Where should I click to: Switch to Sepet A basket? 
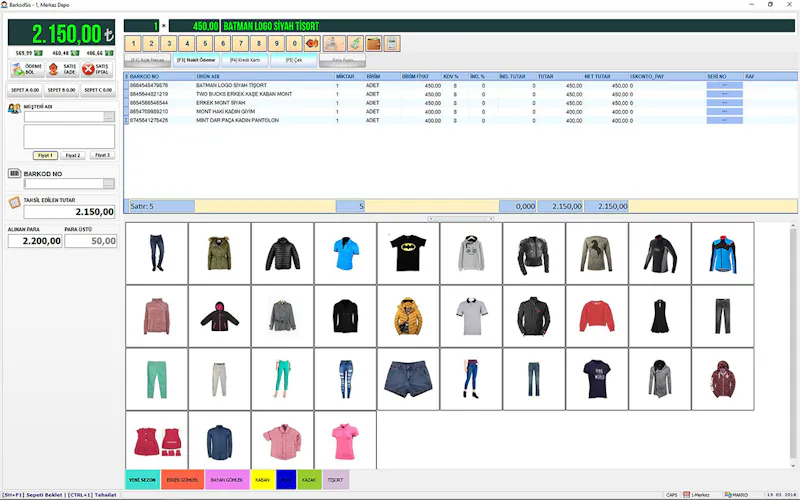(x=25, y=90)
